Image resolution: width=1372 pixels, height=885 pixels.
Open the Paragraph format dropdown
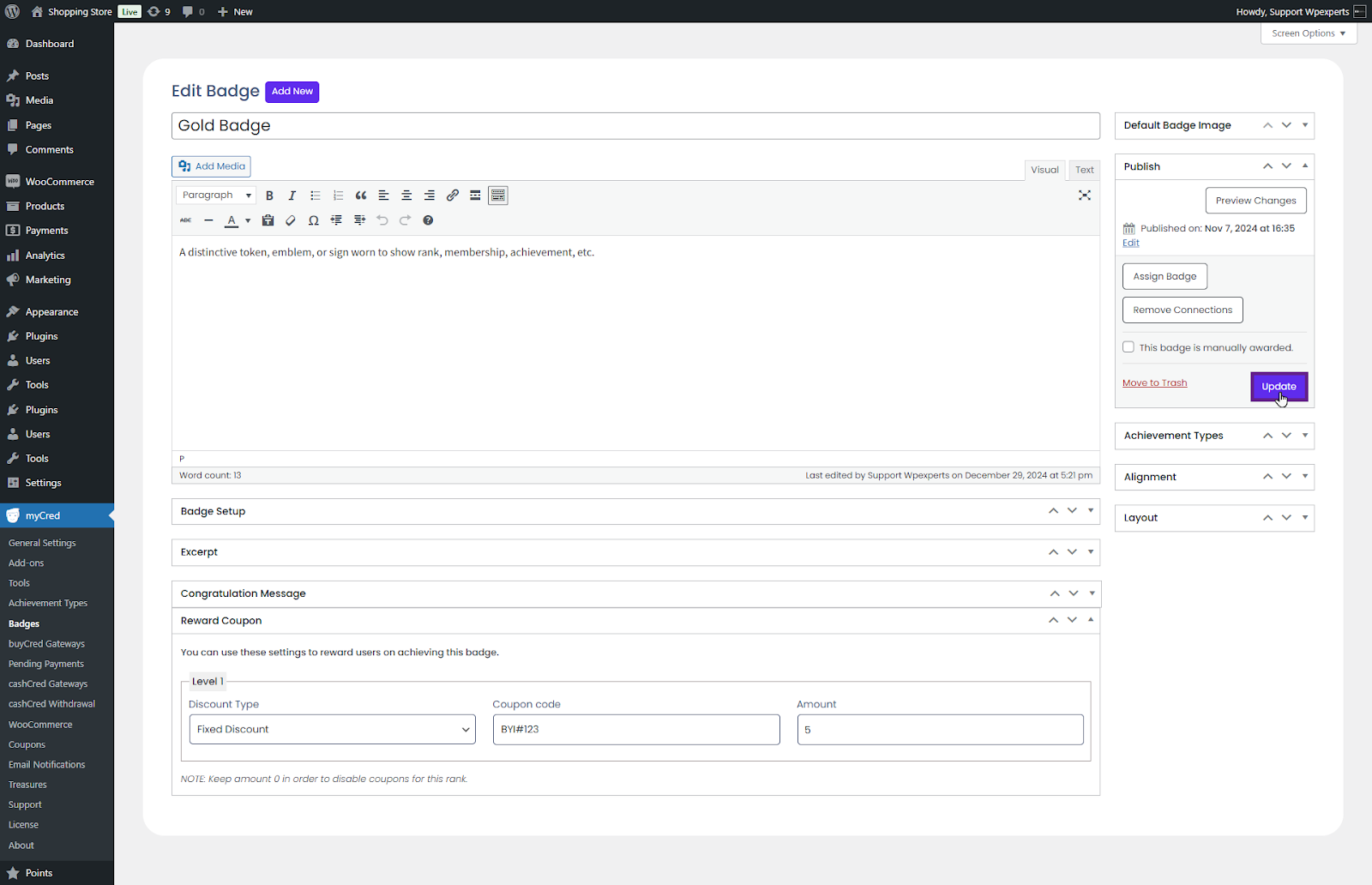[216, 196]
